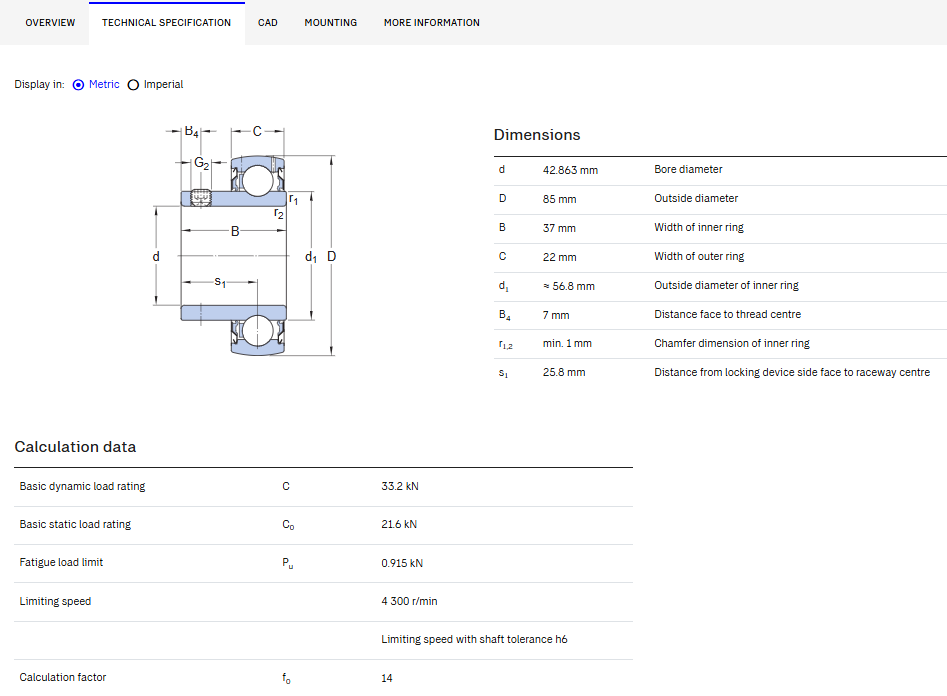Select the Imperial radio button
Image resolution: width=947 pixels, height=696 pixels.
click(133, 85)
